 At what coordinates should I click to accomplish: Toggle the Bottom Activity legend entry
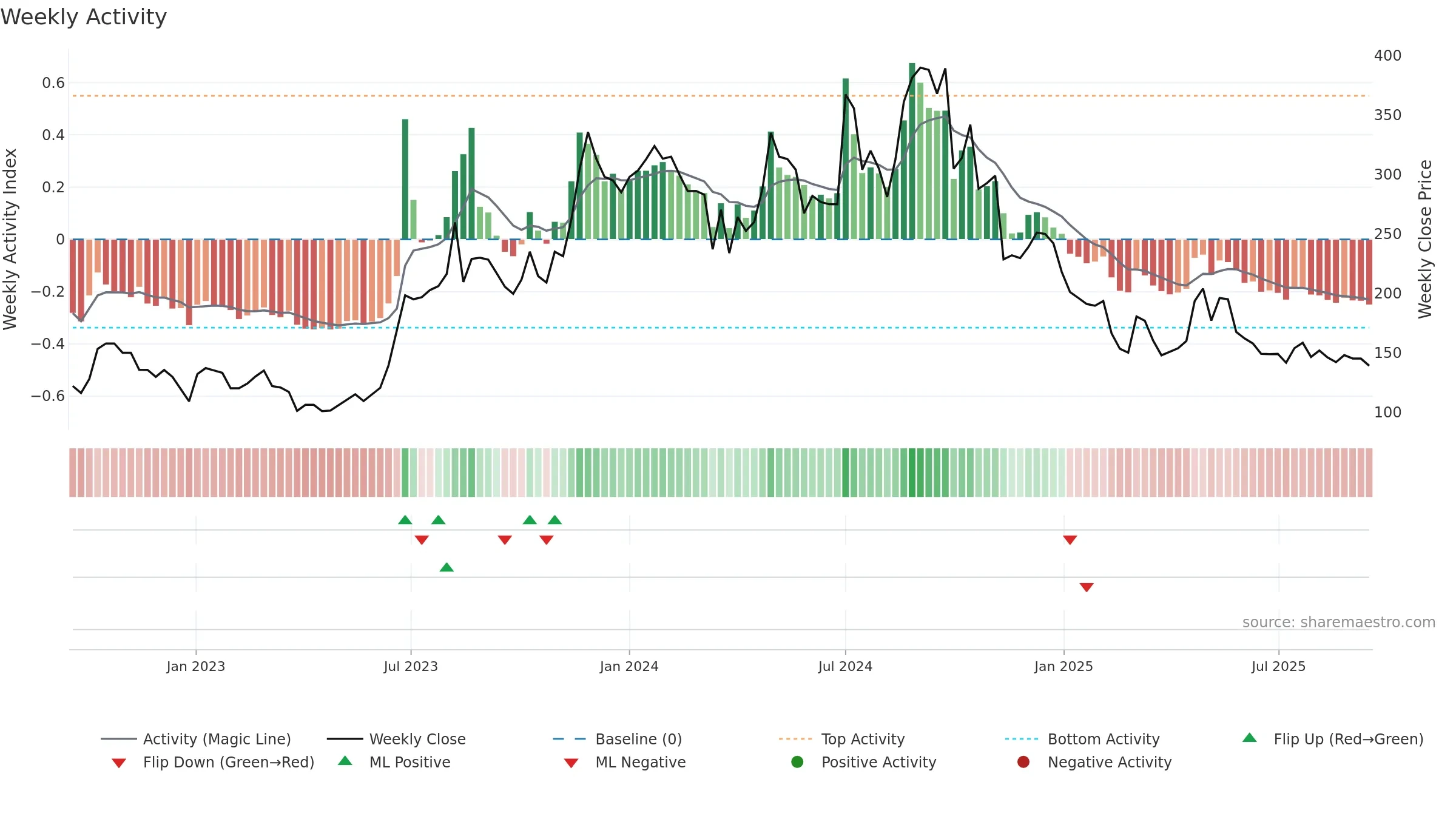[x=1082, y=739]
